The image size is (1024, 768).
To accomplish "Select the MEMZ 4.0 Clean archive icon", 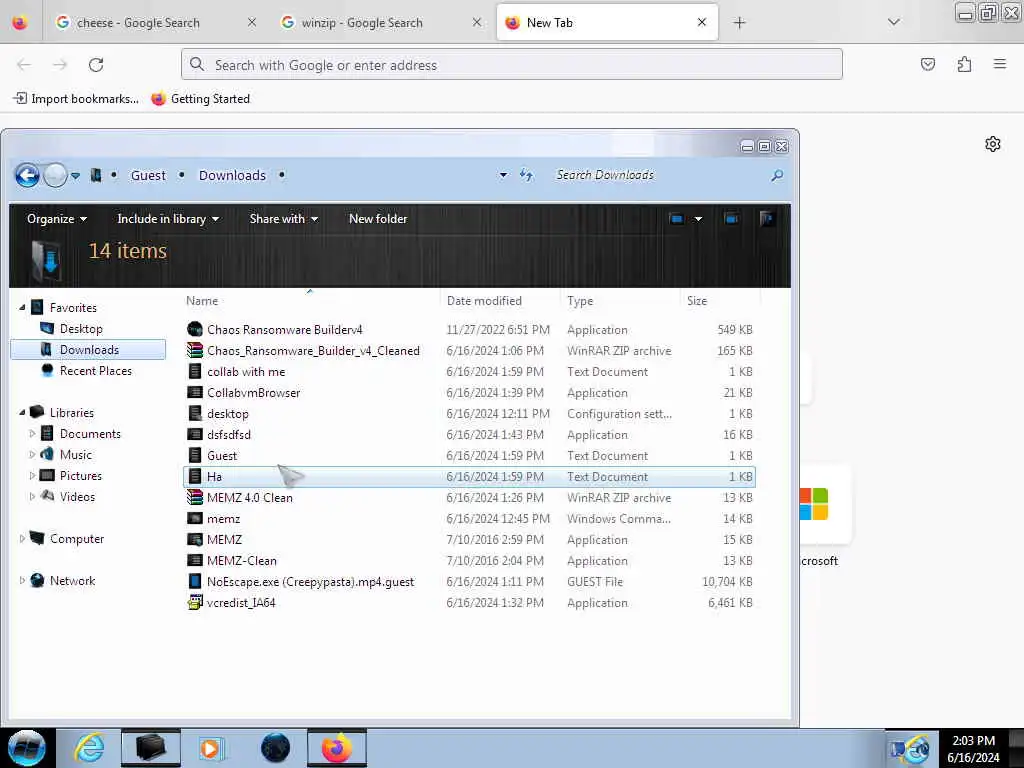I will pyautogui.click(x=195, y=498).
